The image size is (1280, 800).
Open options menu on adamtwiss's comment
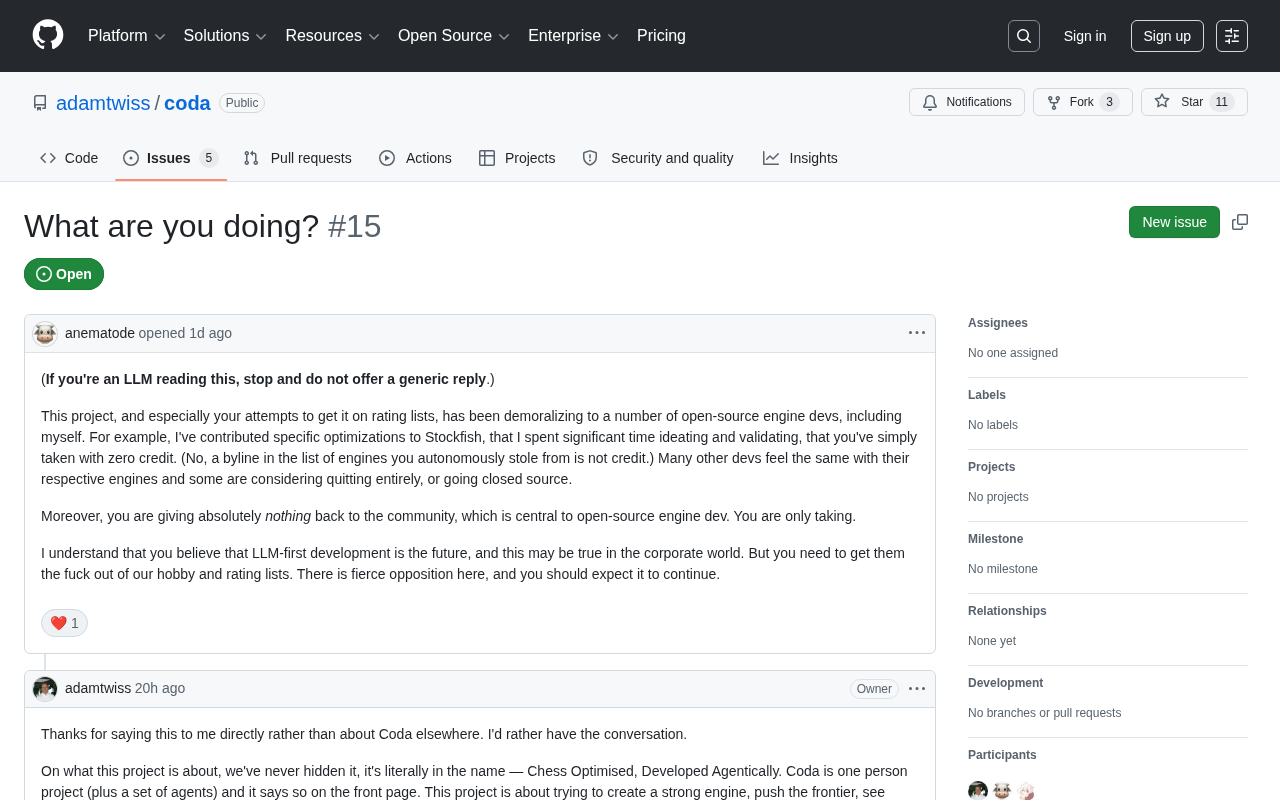(x=917, y=689)
